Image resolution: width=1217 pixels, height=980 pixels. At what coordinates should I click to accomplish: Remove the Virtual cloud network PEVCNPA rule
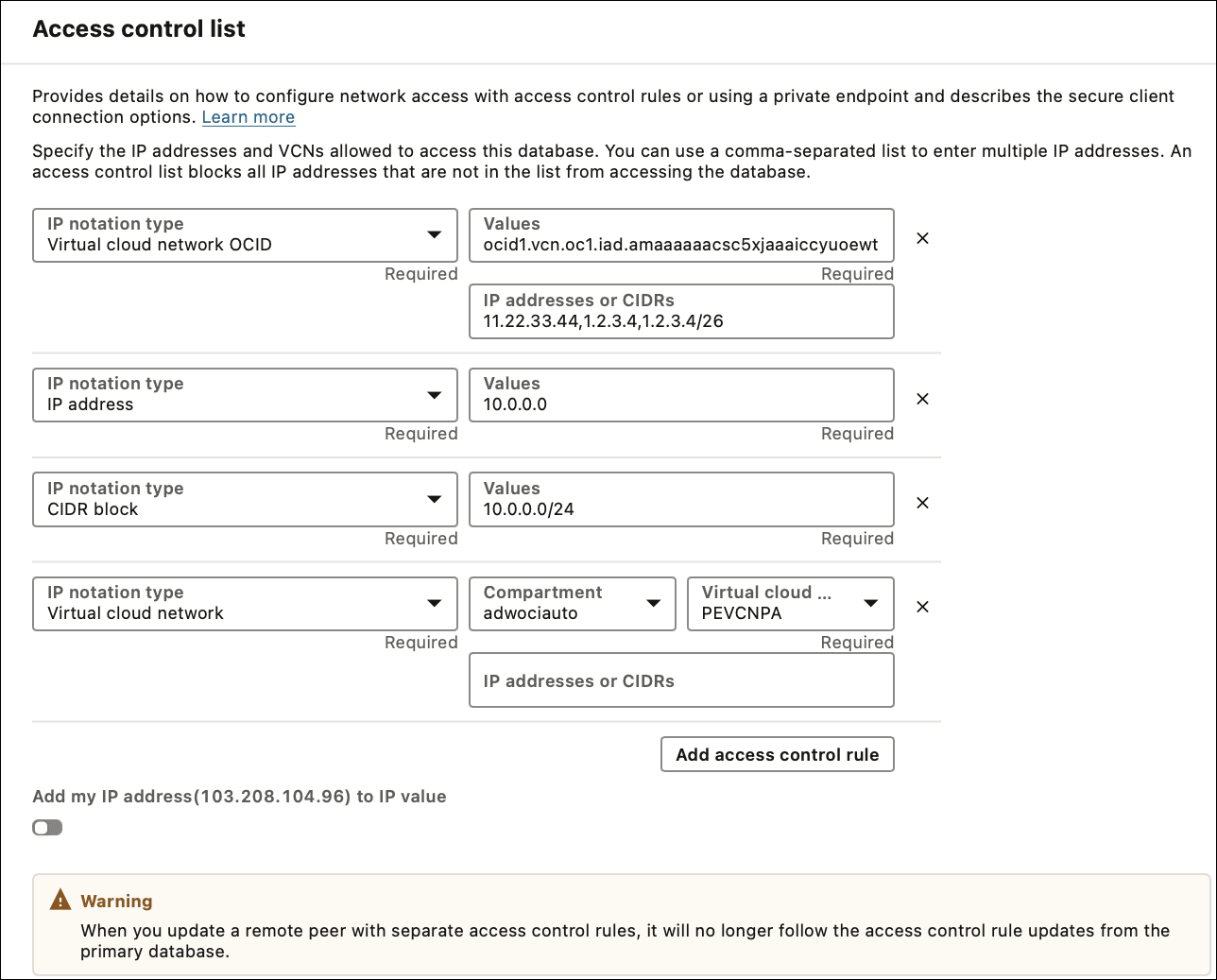[x=922, y=607]
